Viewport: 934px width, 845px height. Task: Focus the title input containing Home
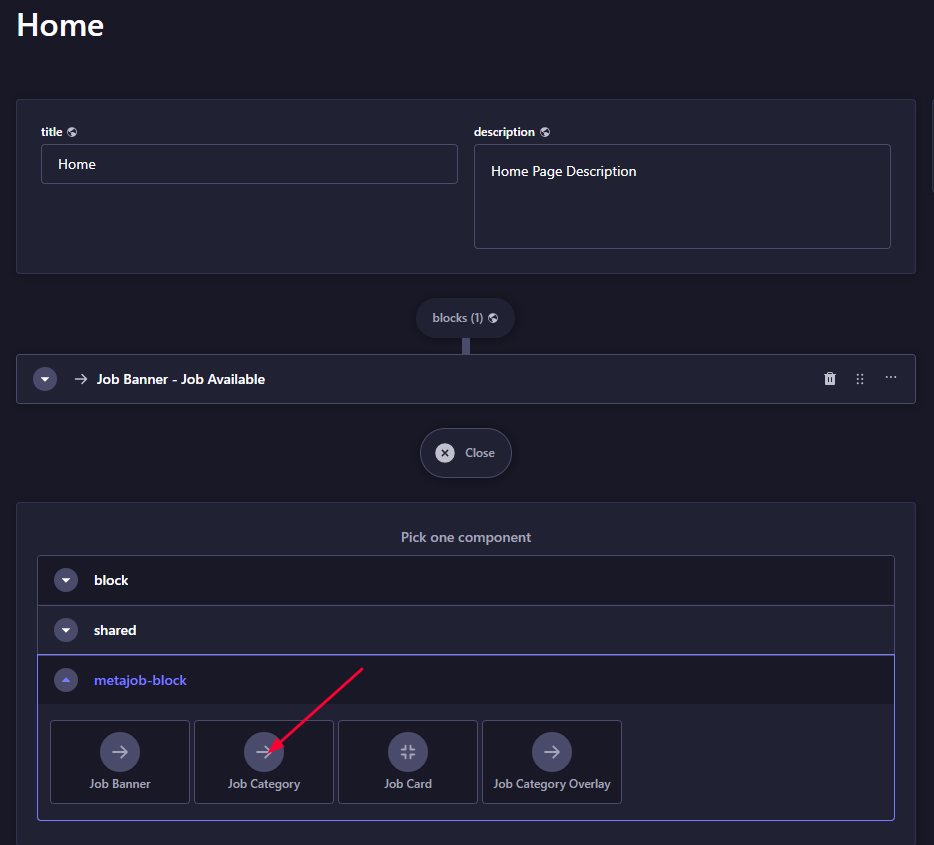click(249, 164)
